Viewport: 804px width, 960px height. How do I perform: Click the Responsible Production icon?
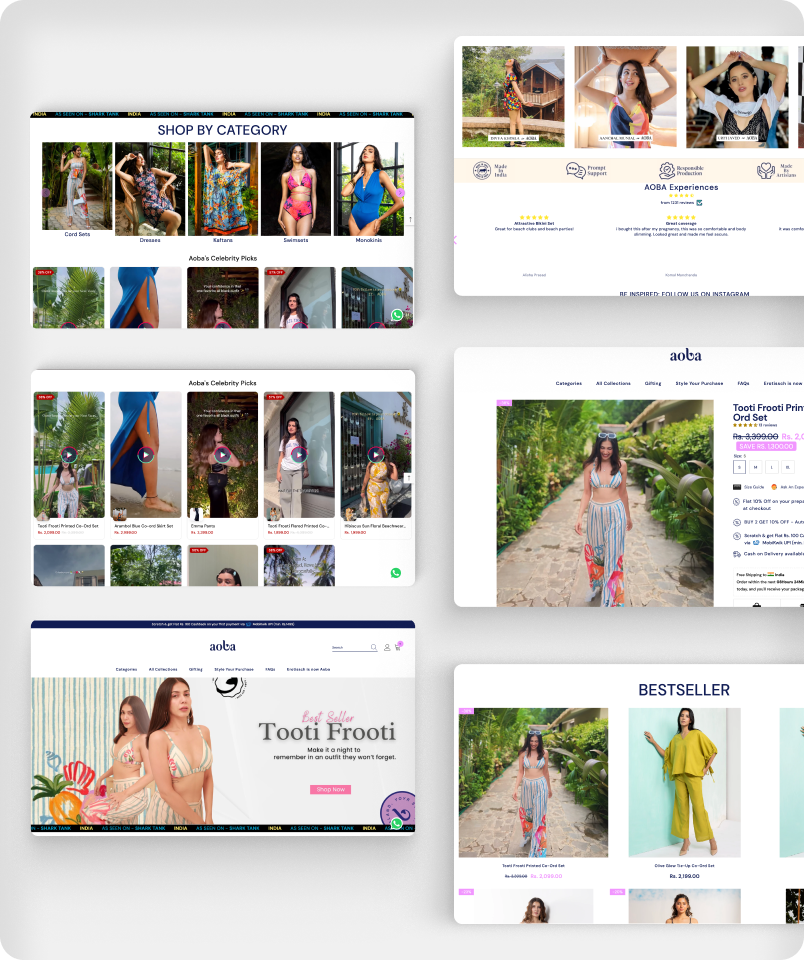coord(667,171)
